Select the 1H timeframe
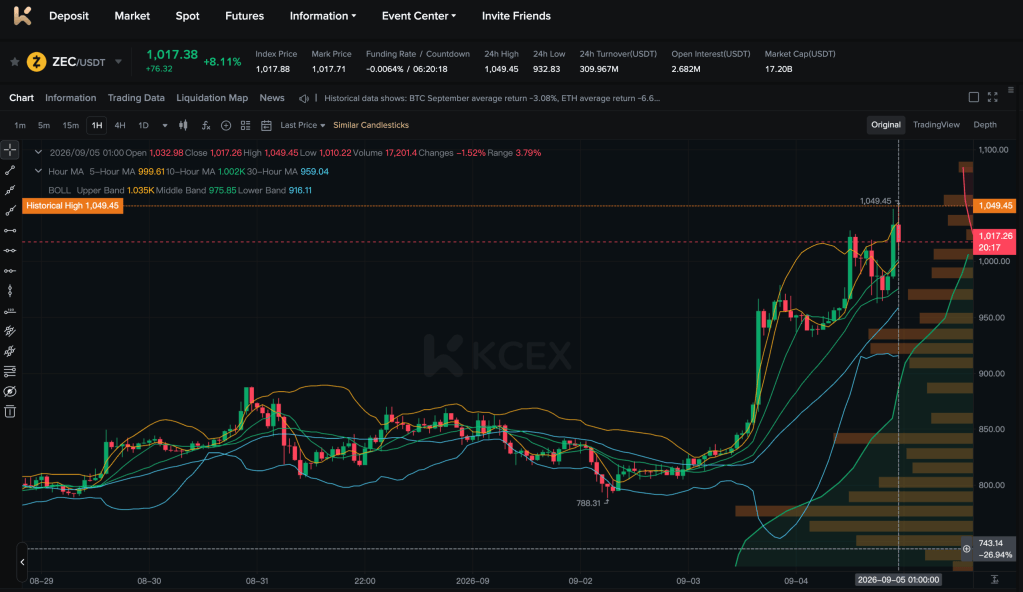 pyautogui.click(x=97, y=125)
